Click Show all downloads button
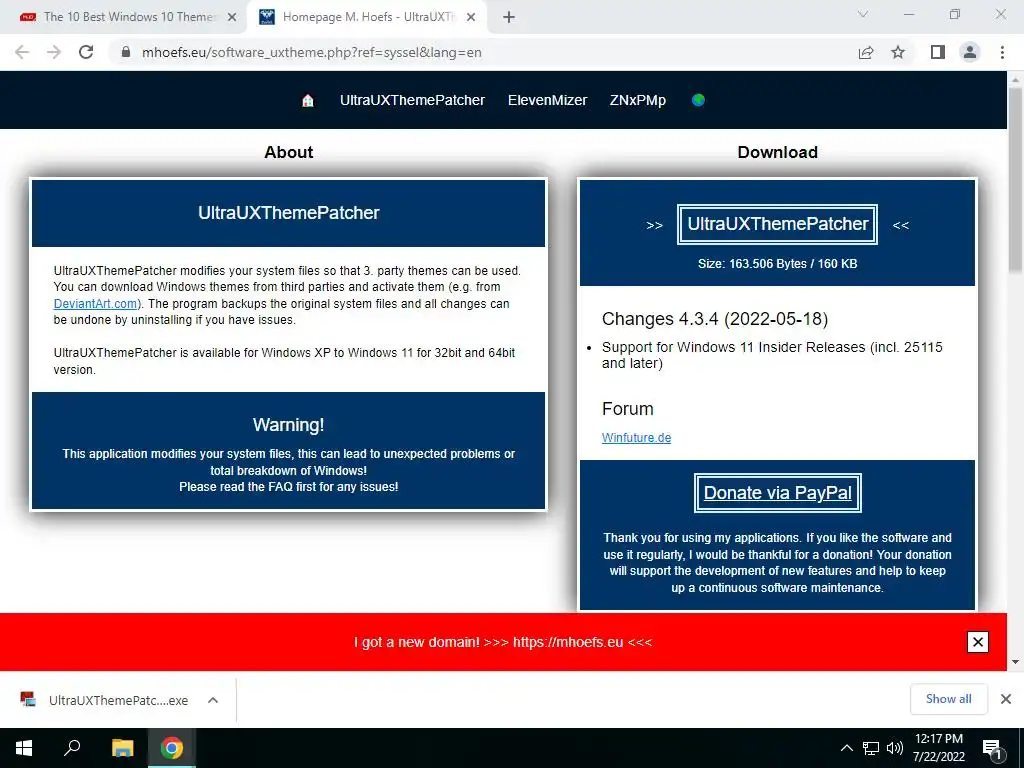1024x768 pixels. 948,699
